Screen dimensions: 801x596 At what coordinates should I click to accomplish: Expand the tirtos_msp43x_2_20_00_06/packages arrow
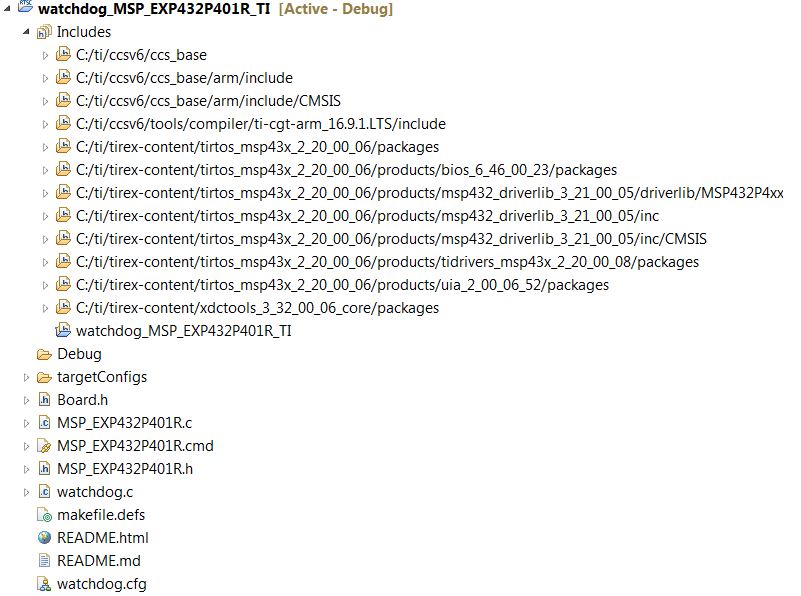(45, 147)
